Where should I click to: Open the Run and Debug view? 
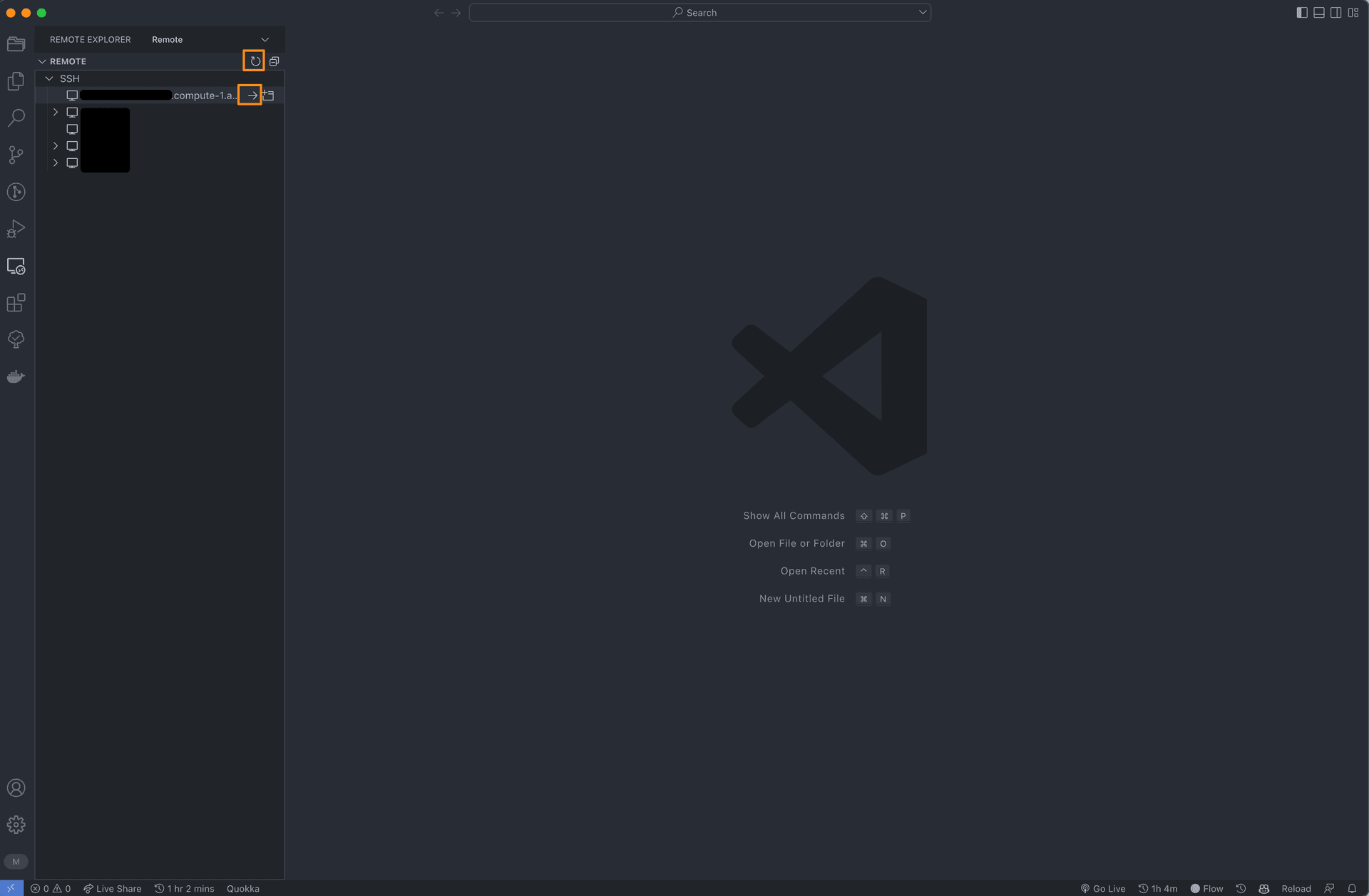[x=16, y=229]
